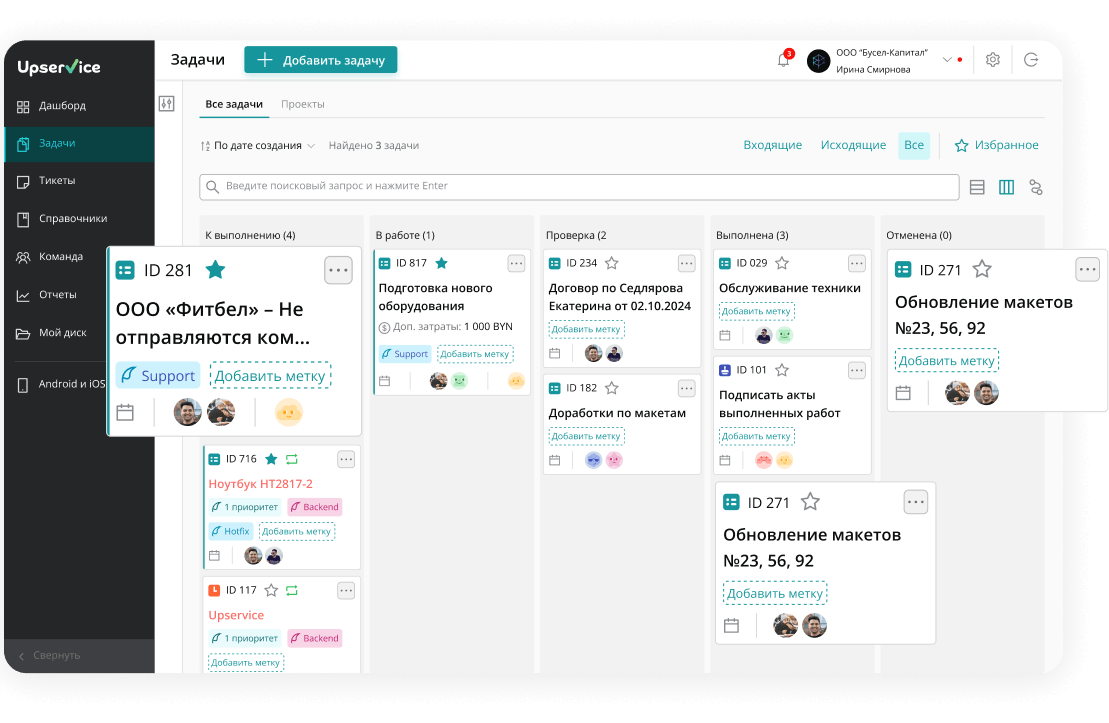The width and height of the screenshot is (1109, 723).
Task: Open the По дате создания sort dropdown
Action: [258, 146]
